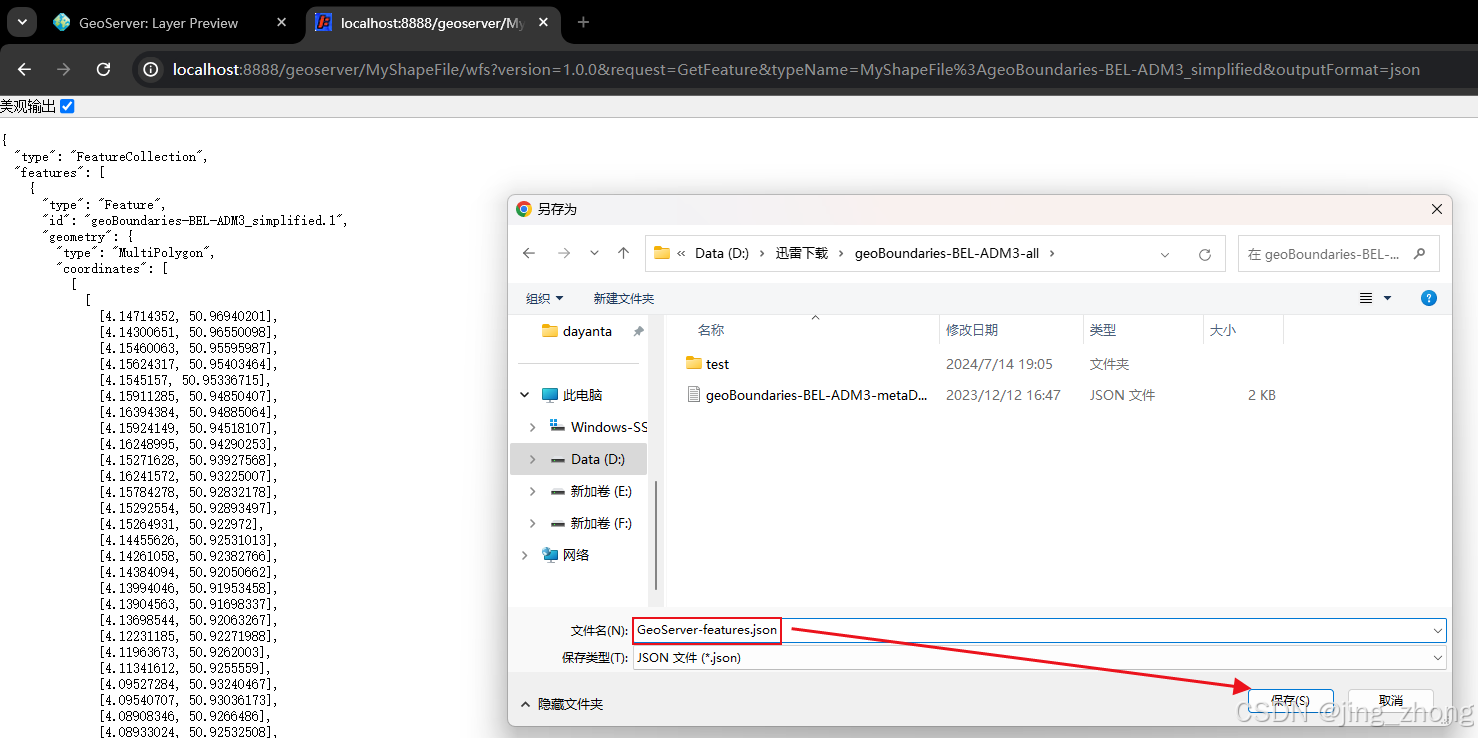Close the GeoServer: Layer Preview tab
1478x738 pixels.
click(281, 22)
